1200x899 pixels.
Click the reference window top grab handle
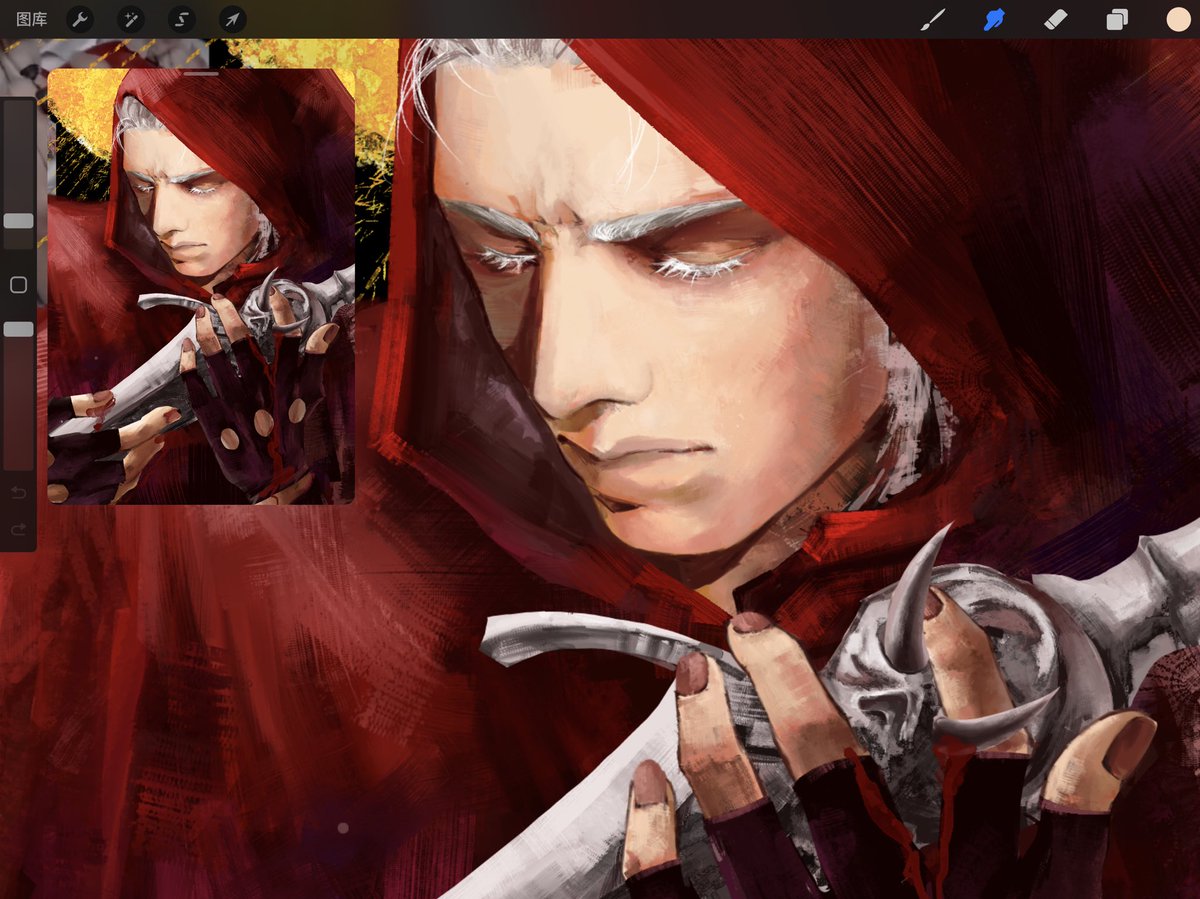(x=201, y=74)
